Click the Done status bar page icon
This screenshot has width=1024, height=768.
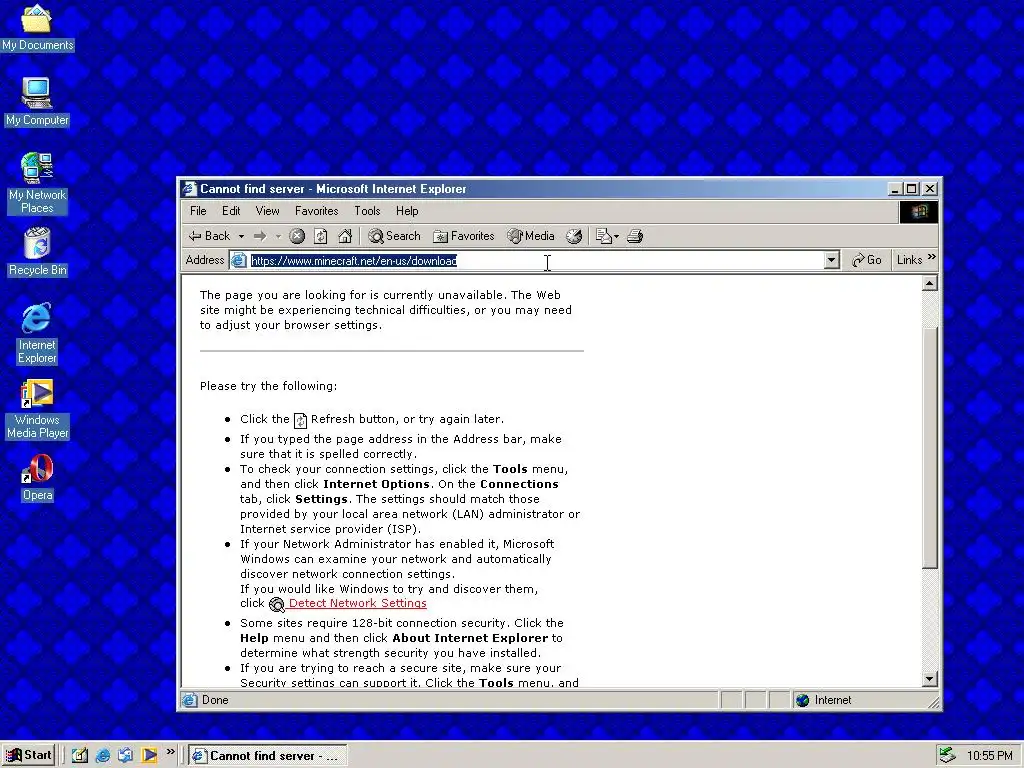point(190,700)
